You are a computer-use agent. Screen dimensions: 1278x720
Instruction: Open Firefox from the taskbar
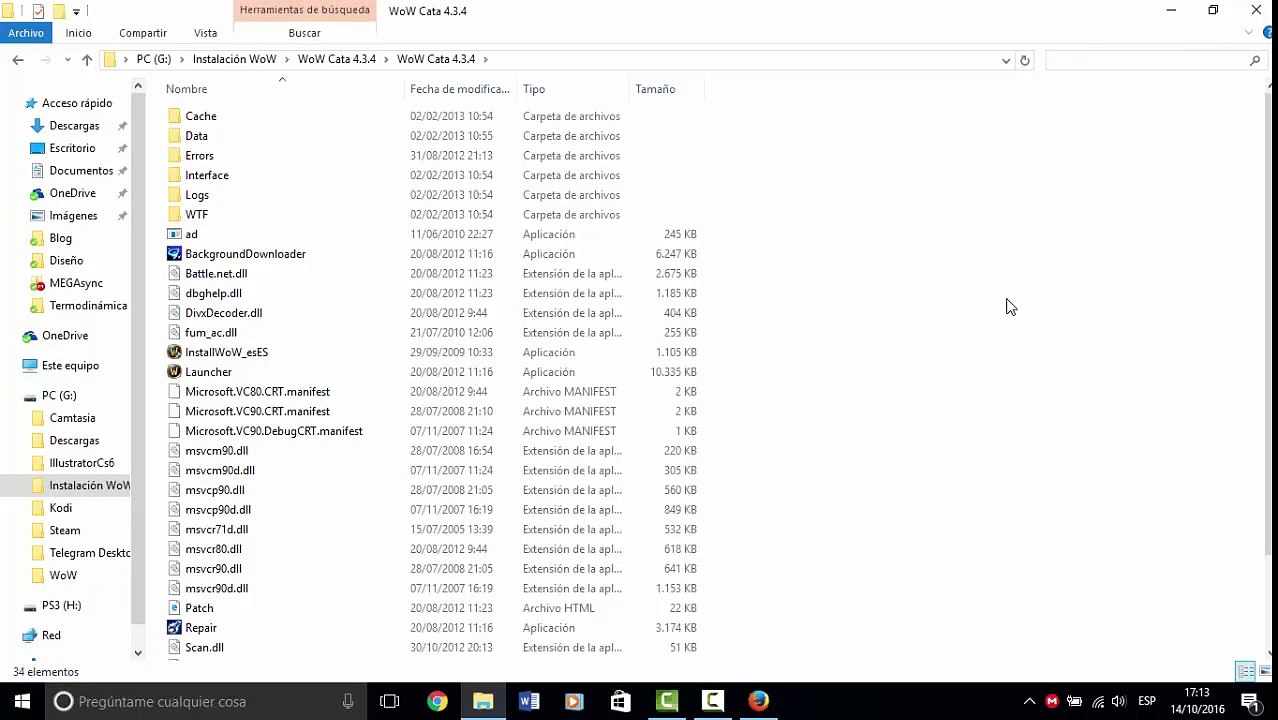click(759, 701)
